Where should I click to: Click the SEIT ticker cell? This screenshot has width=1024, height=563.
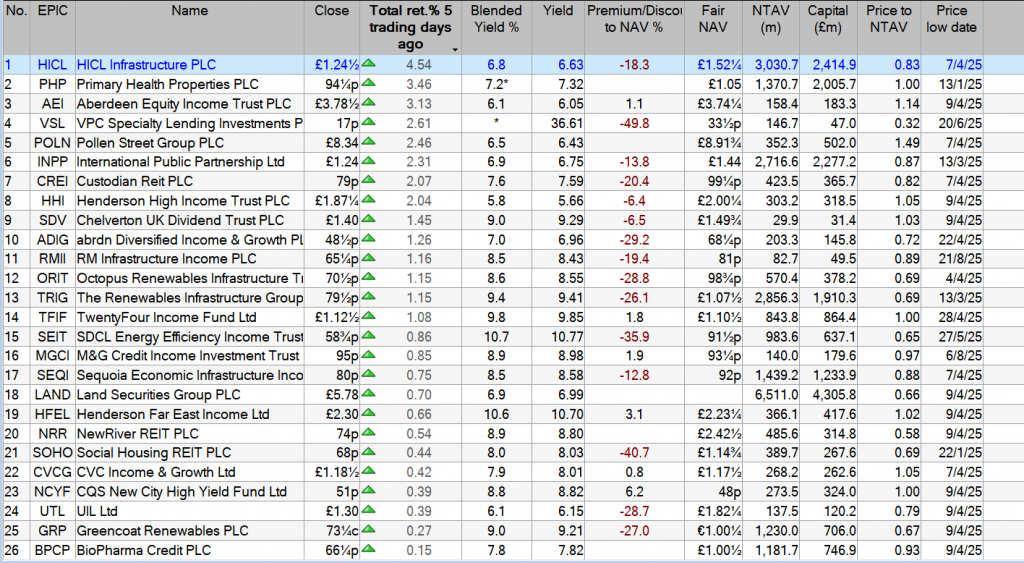point(52,337)
